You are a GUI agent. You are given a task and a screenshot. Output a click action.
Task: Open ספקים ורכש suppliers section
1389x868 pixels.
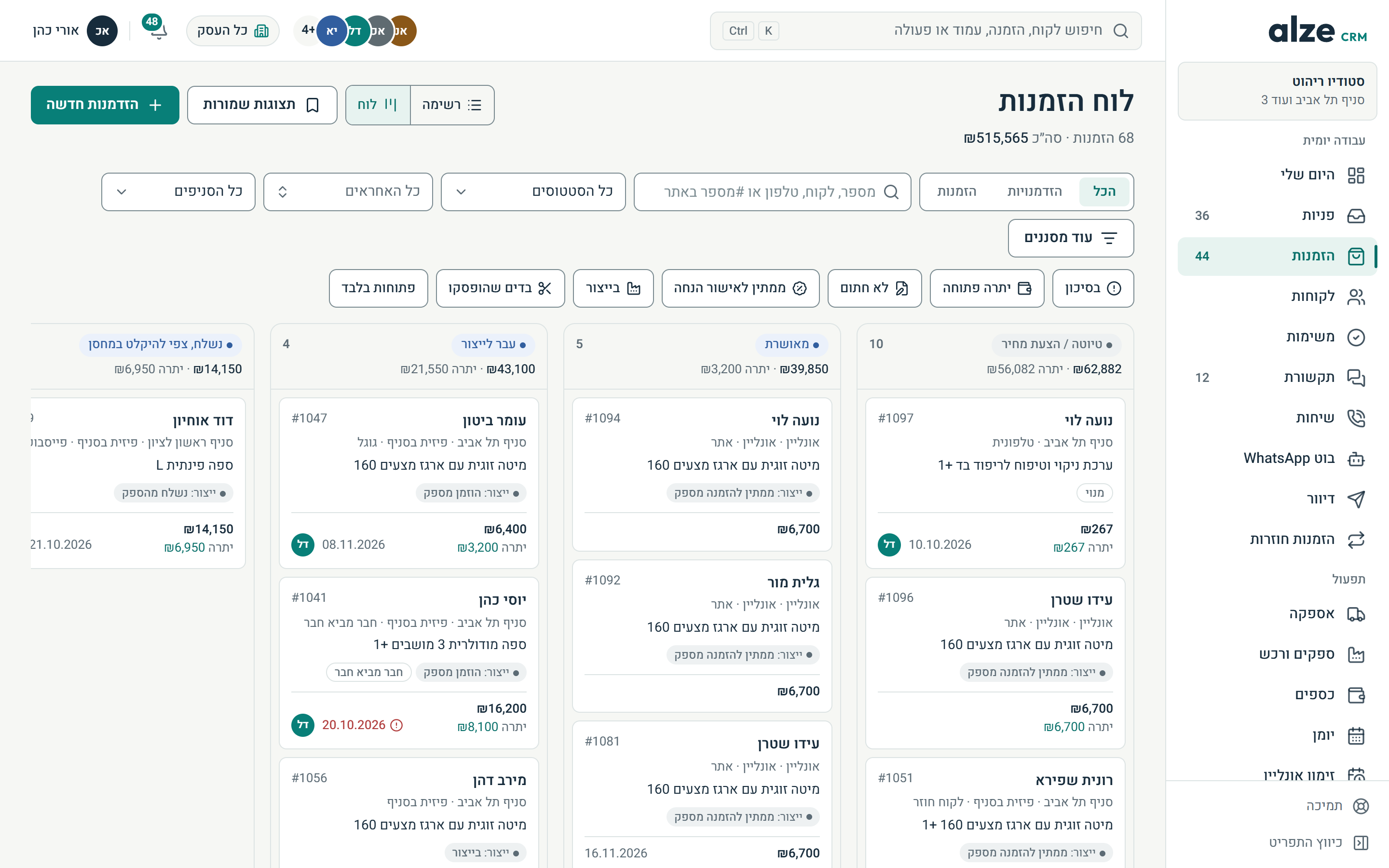tap(1277, 654)
